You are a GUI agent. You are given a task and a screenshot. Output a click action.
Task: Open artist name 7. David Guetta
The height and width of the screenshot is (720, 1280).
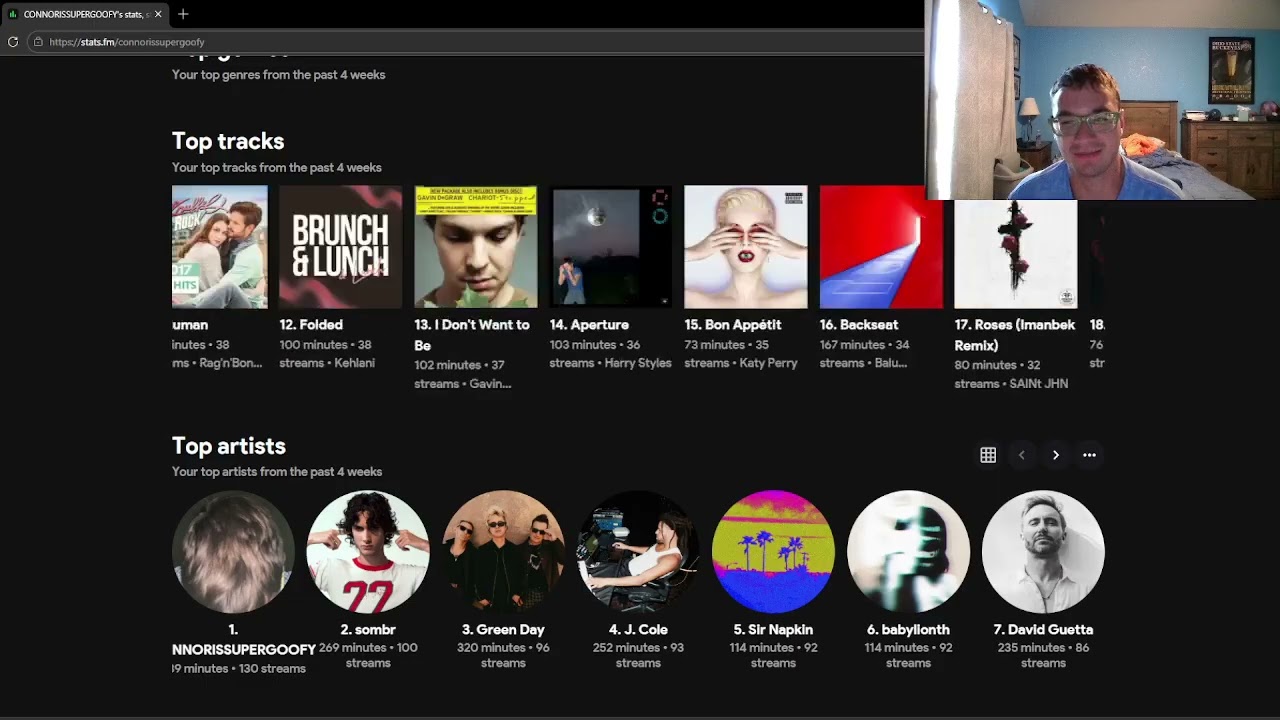pos(1043,630)
